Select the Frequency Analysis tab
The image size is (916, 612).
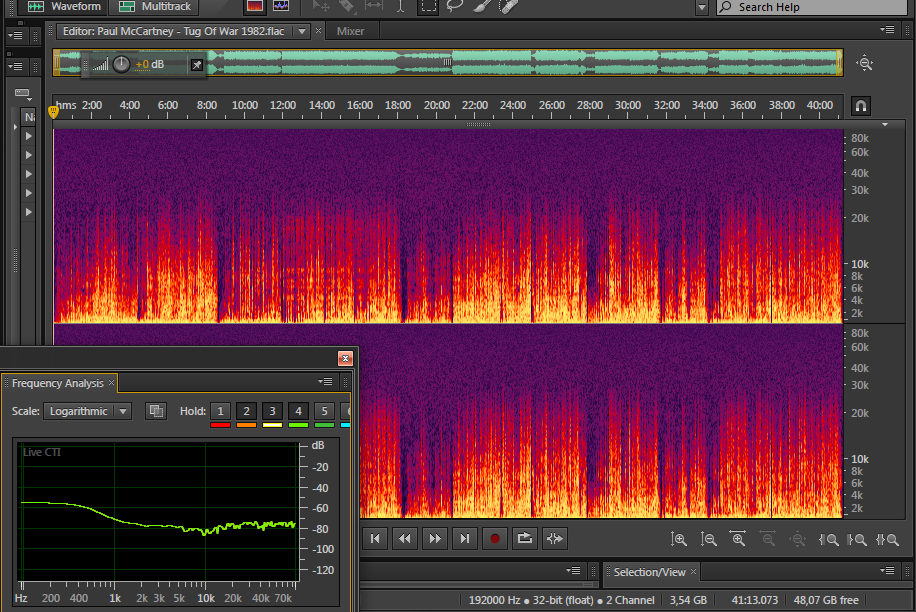pos(57,383)
